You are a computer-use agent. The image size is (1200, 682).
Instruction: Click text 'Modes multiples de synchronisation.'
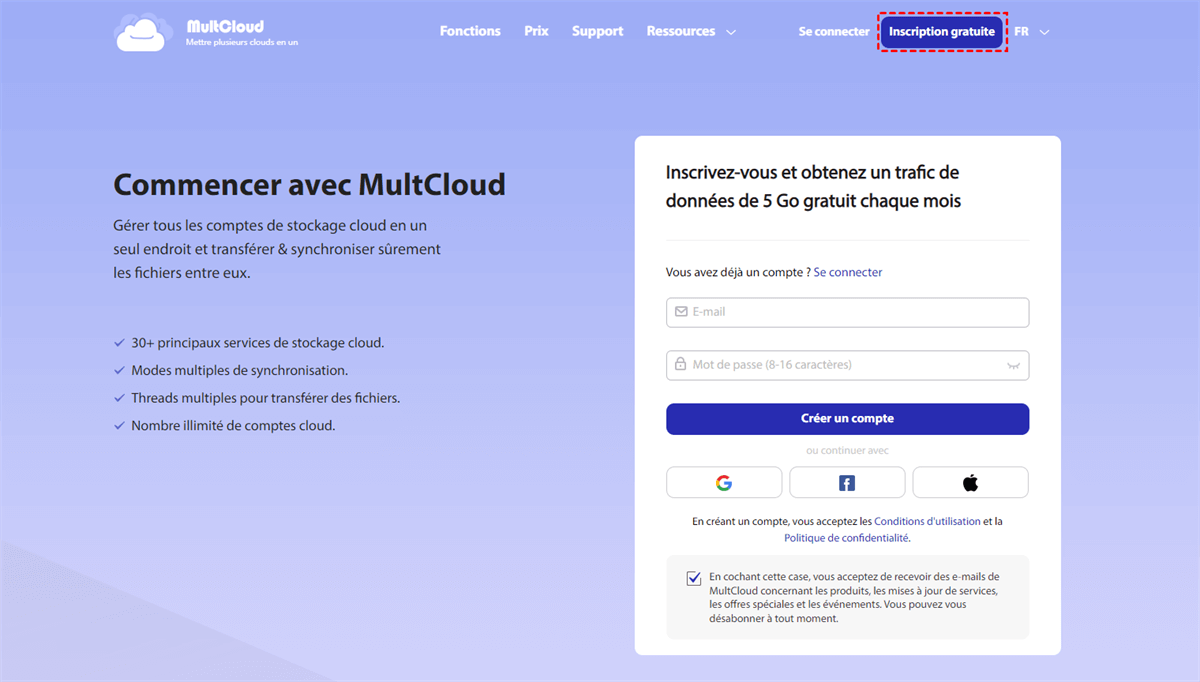tap(240, 370)
